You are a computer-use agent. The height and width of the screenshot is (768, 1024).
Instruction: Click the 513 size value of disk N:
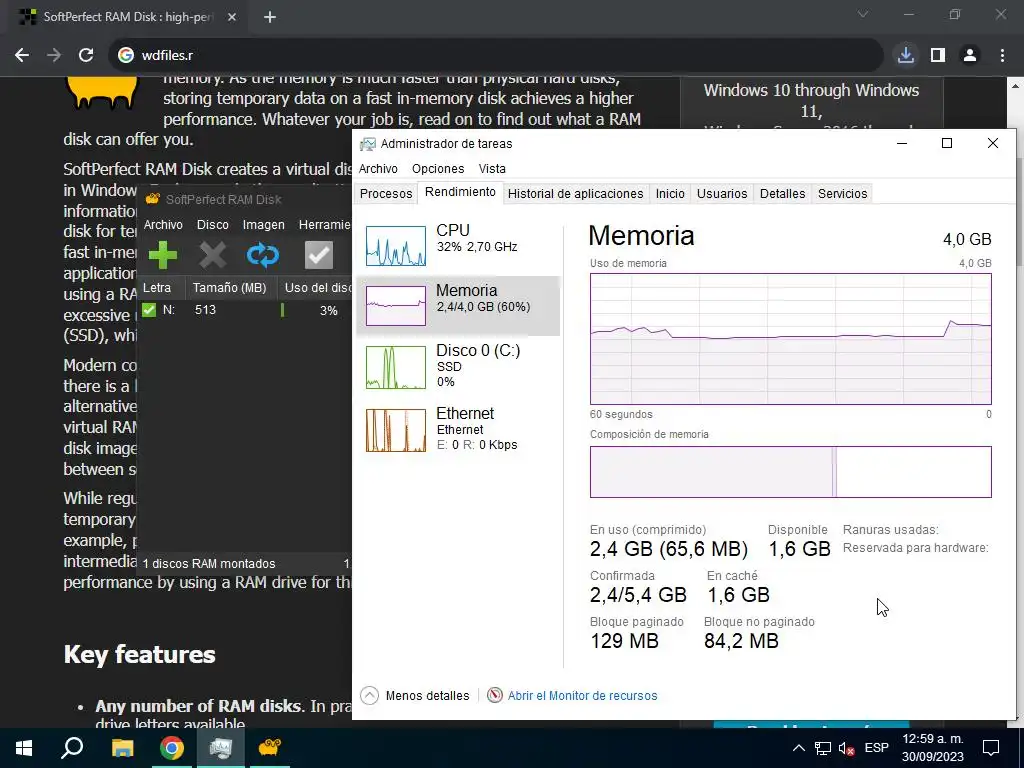[x=205, y=310]
